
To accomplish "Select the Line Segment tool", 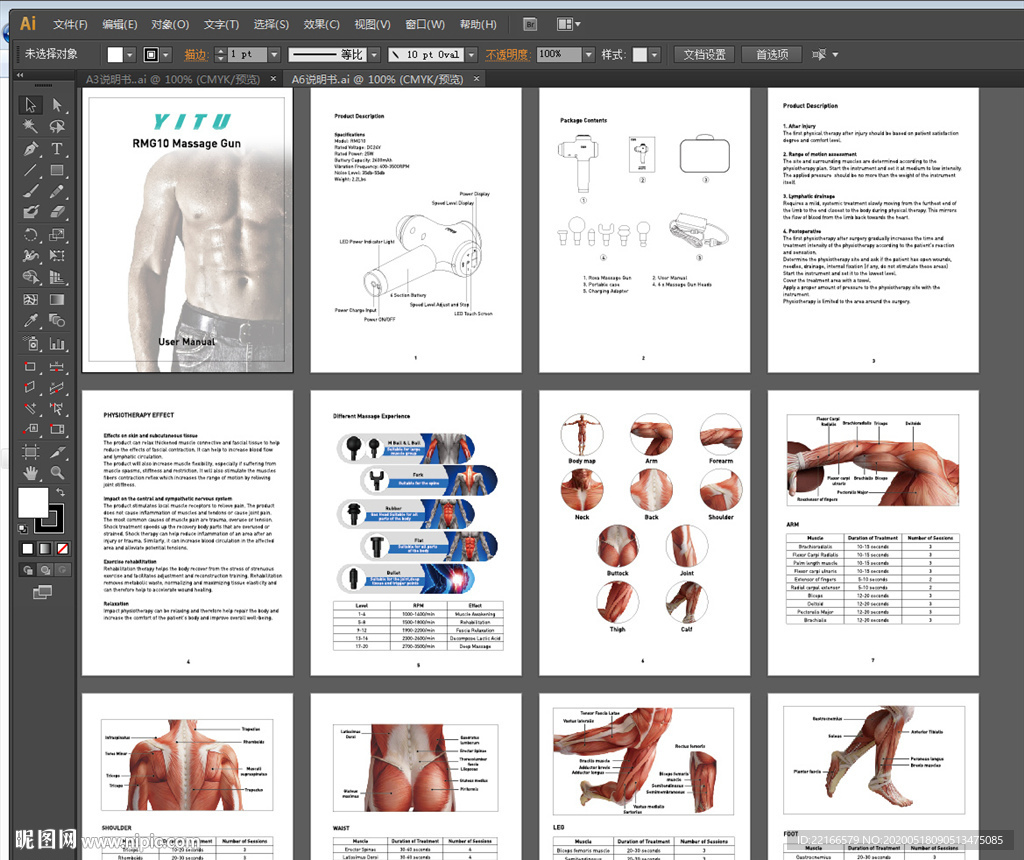I will (30, 170).
